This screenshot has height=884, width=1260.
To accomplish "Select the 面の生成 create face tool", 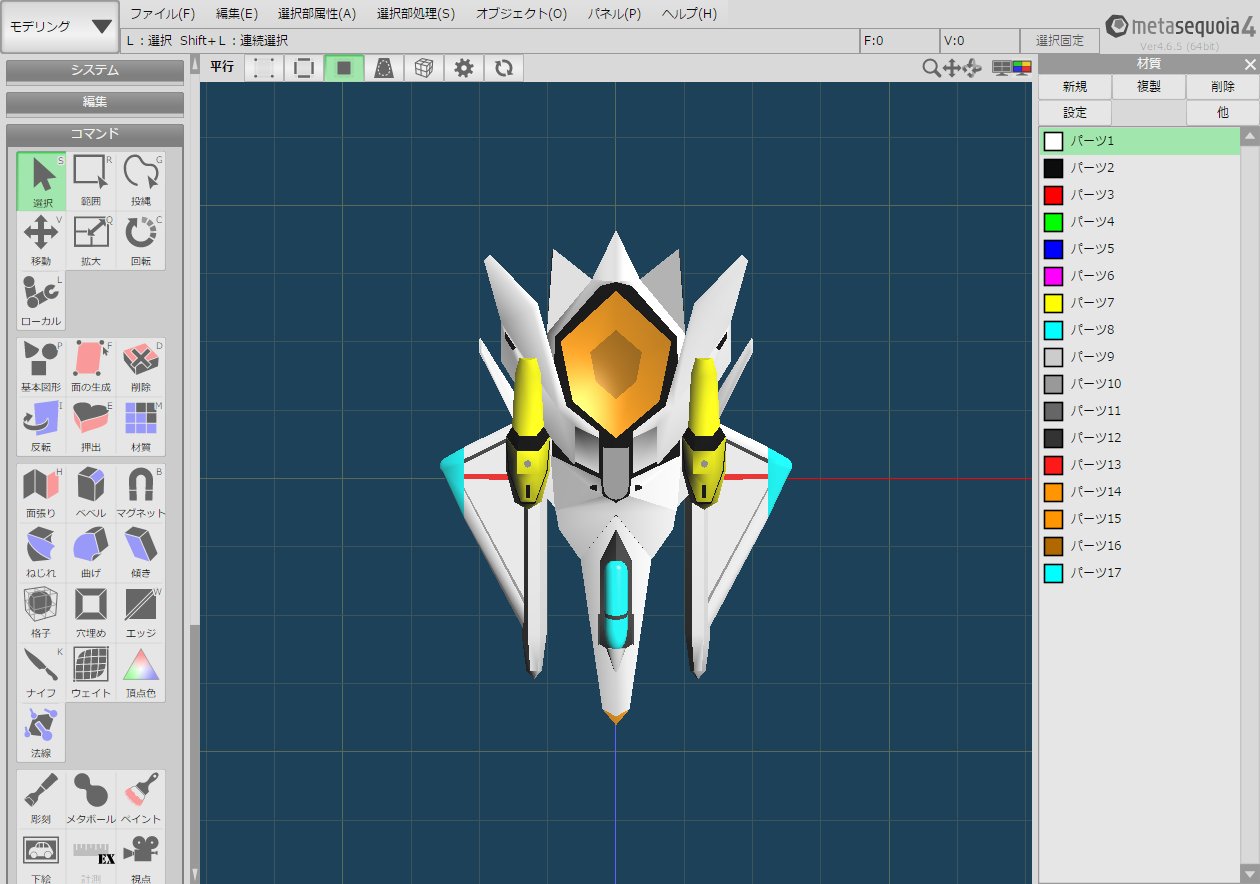I will click(91, 367).
